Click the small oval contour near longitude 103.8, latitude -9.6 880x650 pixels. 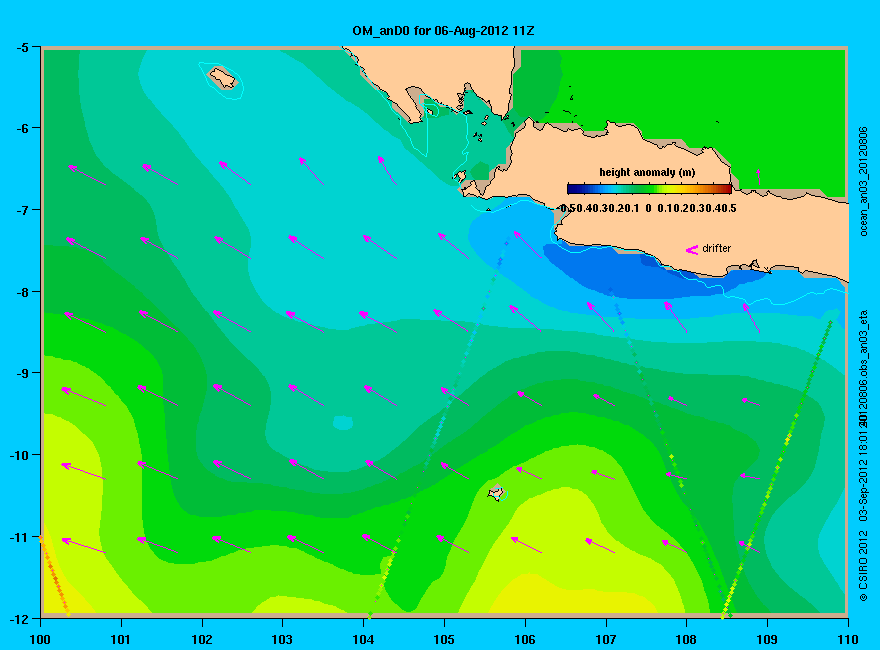pyautogui.click(x=342, y=422)
